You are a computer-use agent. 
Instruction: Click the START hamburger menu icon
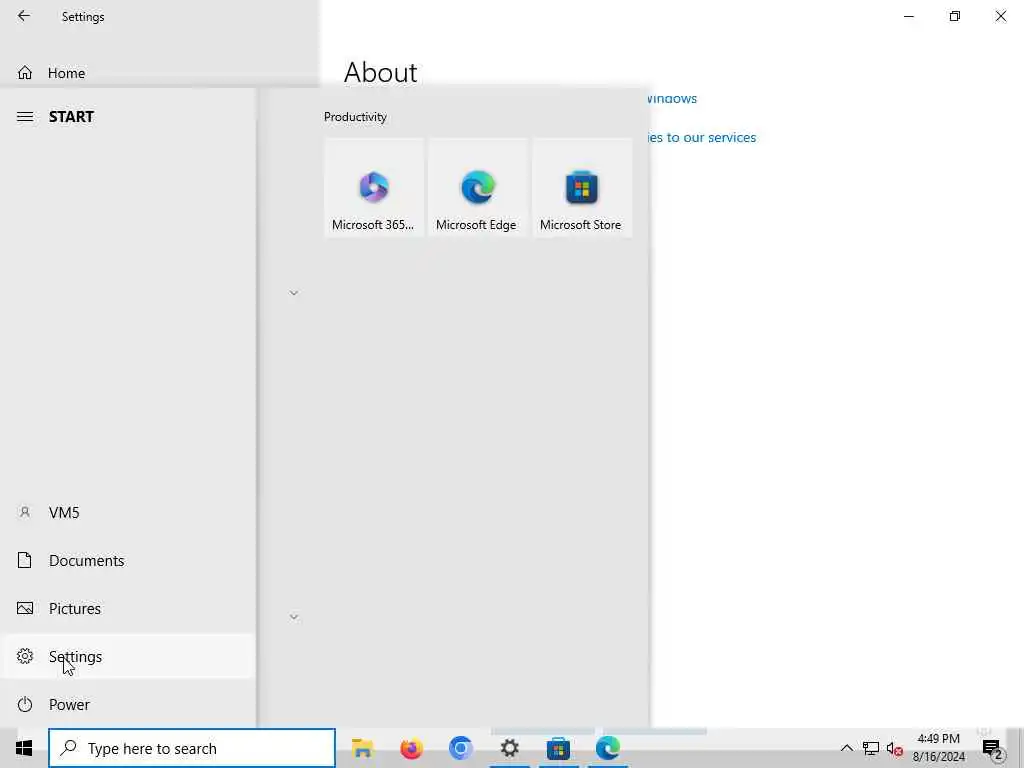(x=25, y=117)
